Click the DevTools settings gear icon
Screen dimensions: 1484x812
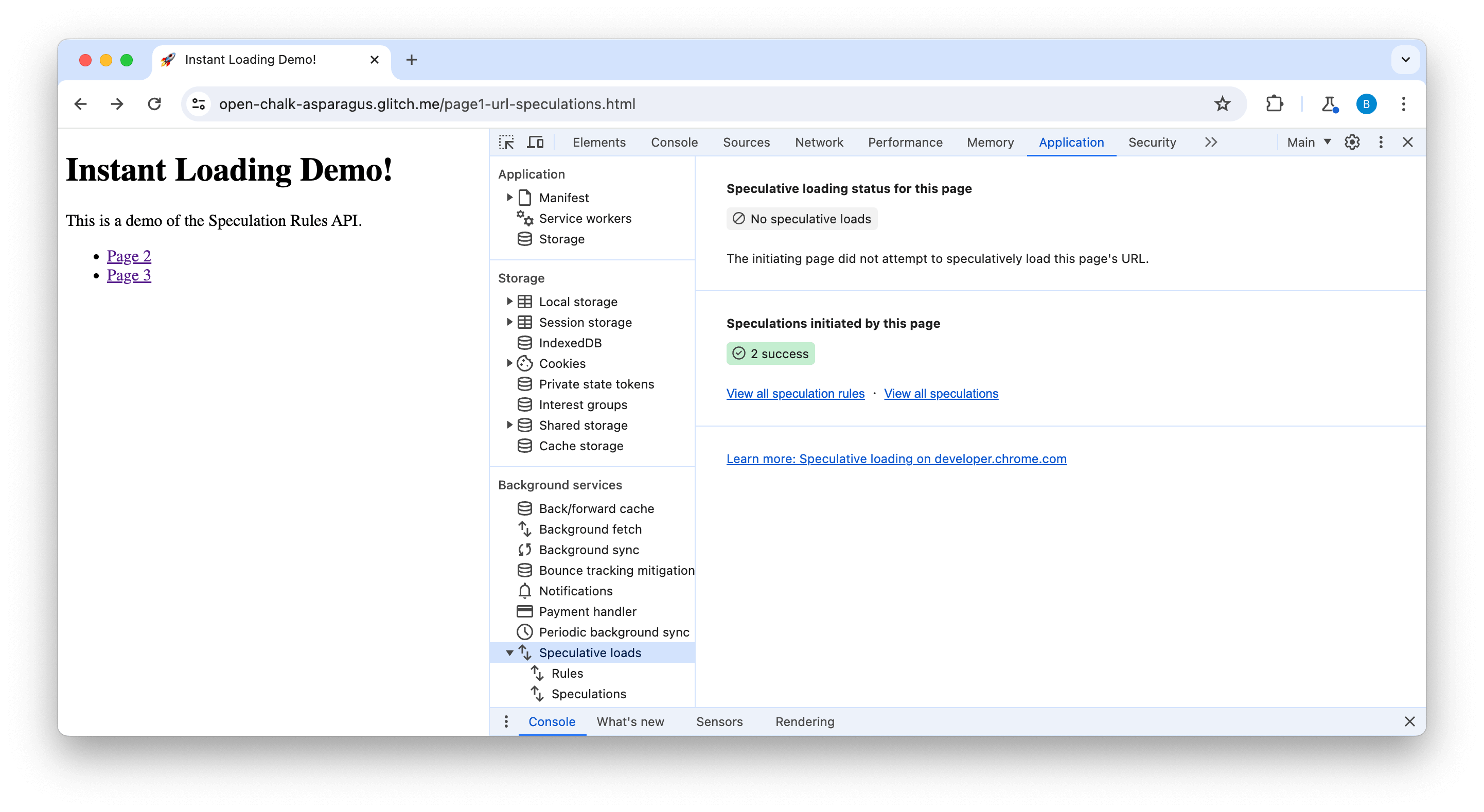(1353, 142)
